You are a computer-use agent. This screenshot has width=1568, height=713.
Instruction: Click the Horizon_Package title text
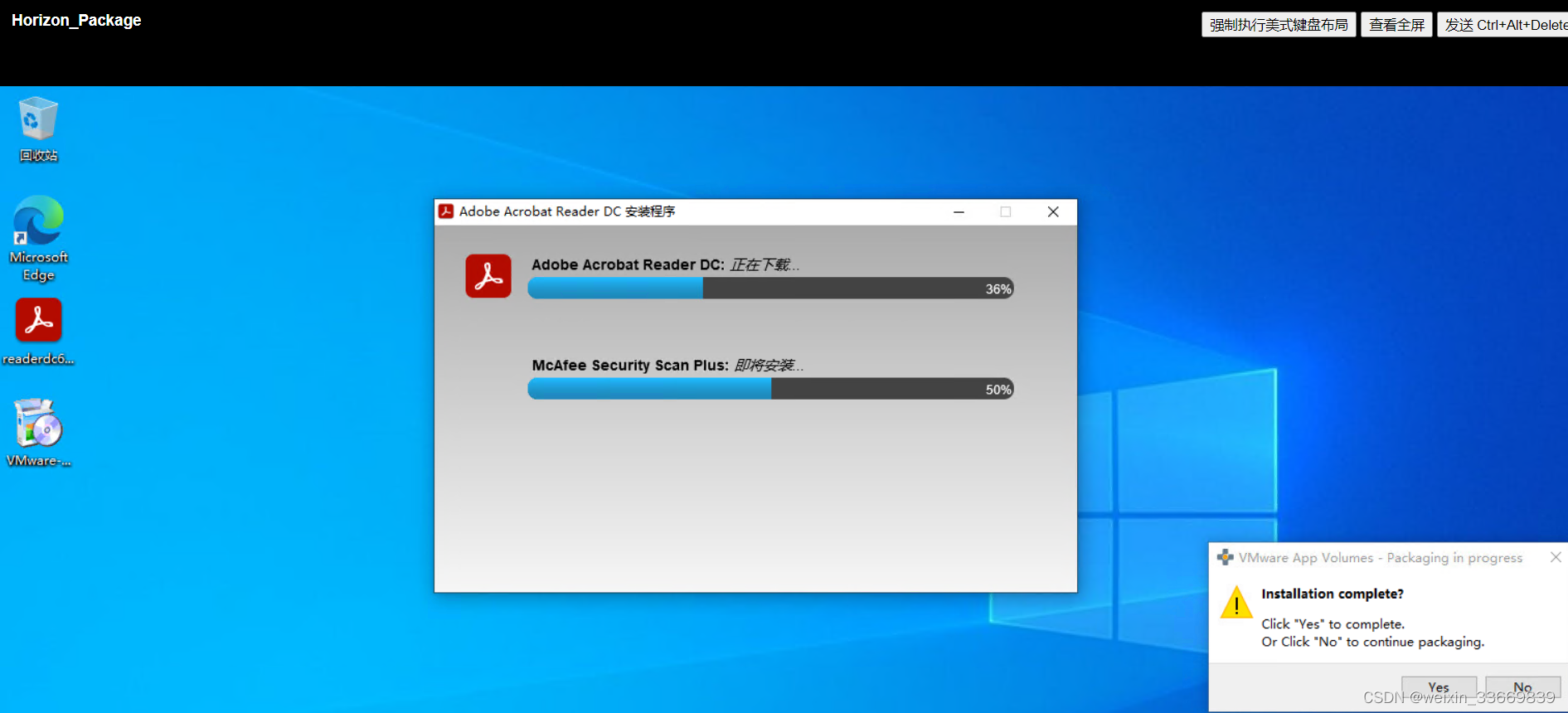pyautogui.click(x=76, y=20)
